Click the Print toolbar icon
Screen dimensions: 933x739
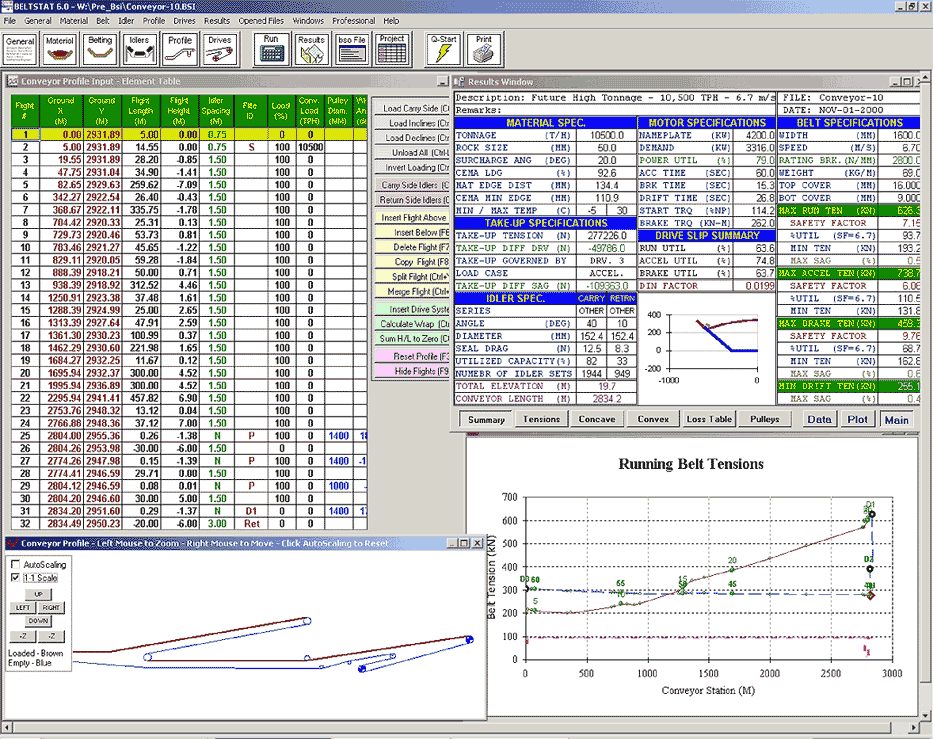tap(484, 49)
